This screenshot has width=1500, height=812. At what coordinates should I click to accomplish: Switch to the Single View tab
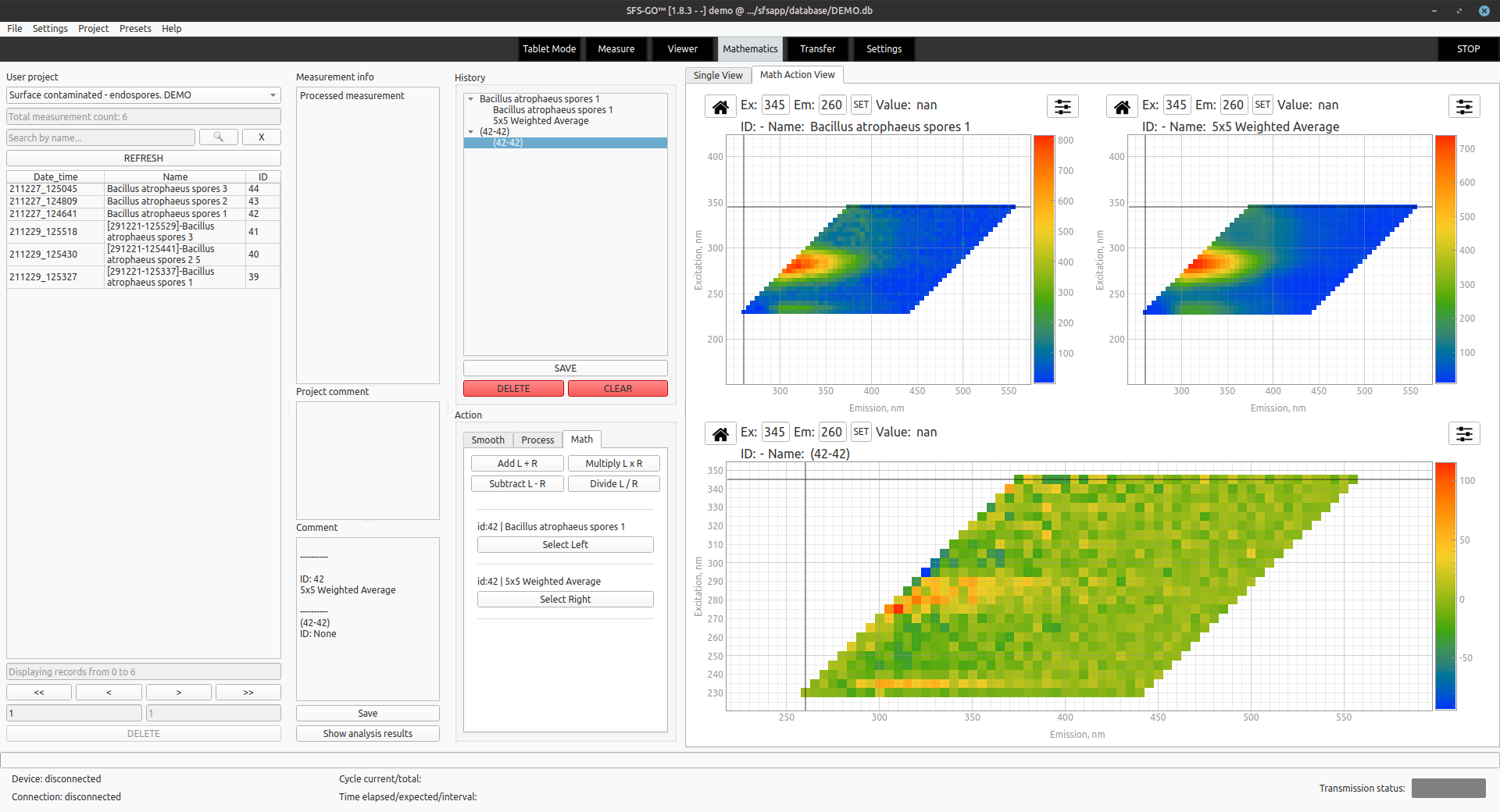(717, 74)
